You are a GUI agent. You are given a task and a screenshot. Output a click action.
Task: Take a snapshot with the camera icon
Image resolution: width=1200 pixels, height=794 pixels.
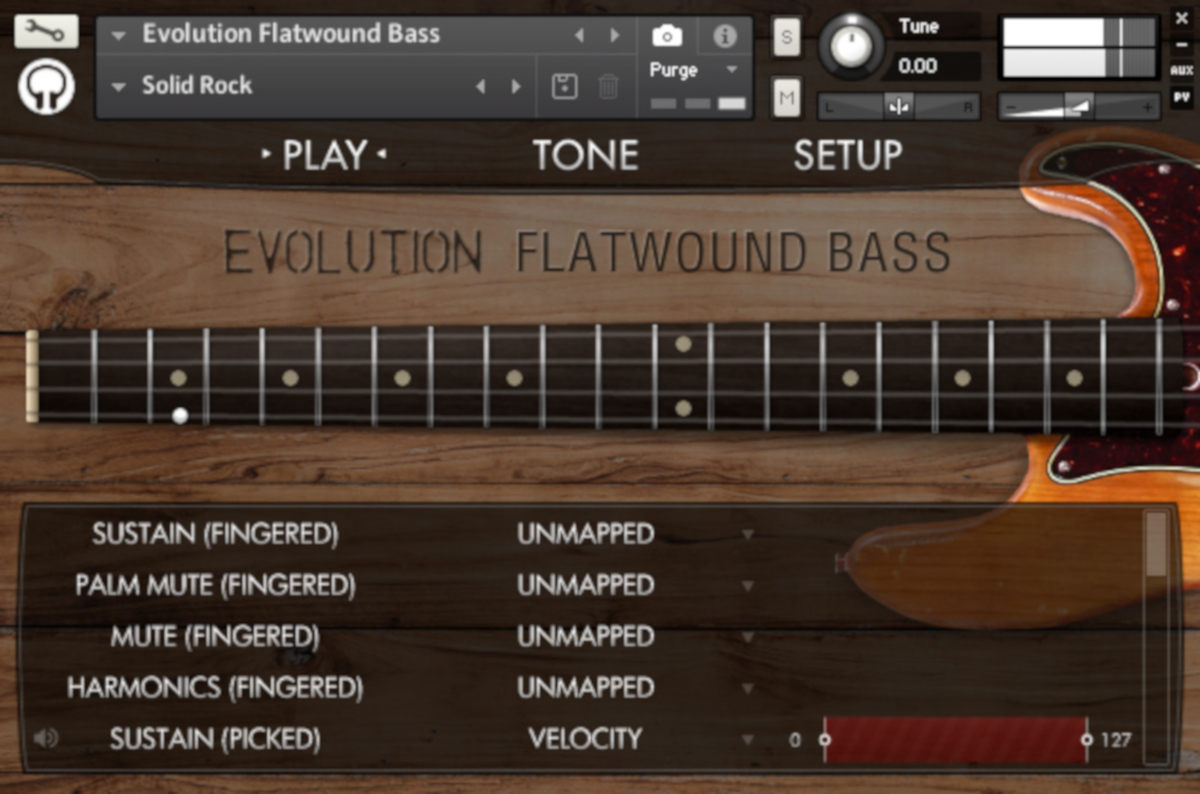pos(667,37)
